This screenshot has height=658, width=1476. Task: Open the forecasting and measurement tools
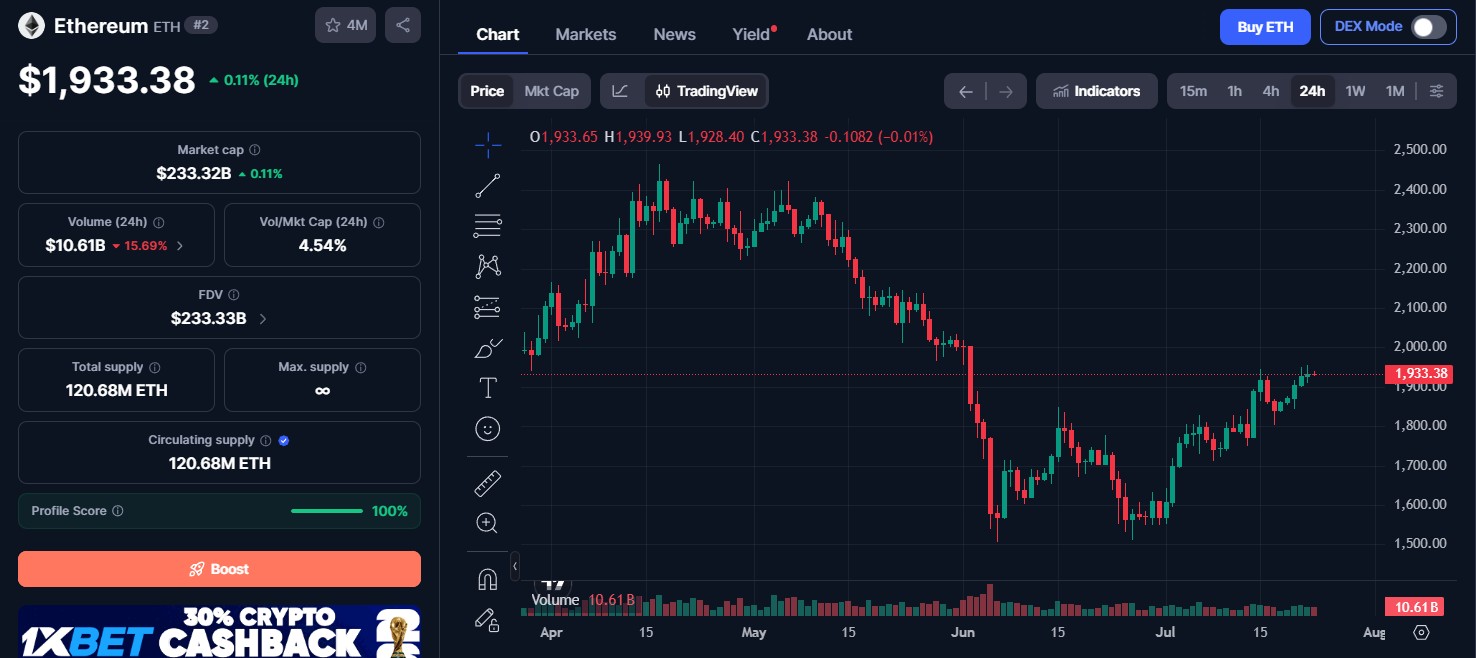(488, 307)
